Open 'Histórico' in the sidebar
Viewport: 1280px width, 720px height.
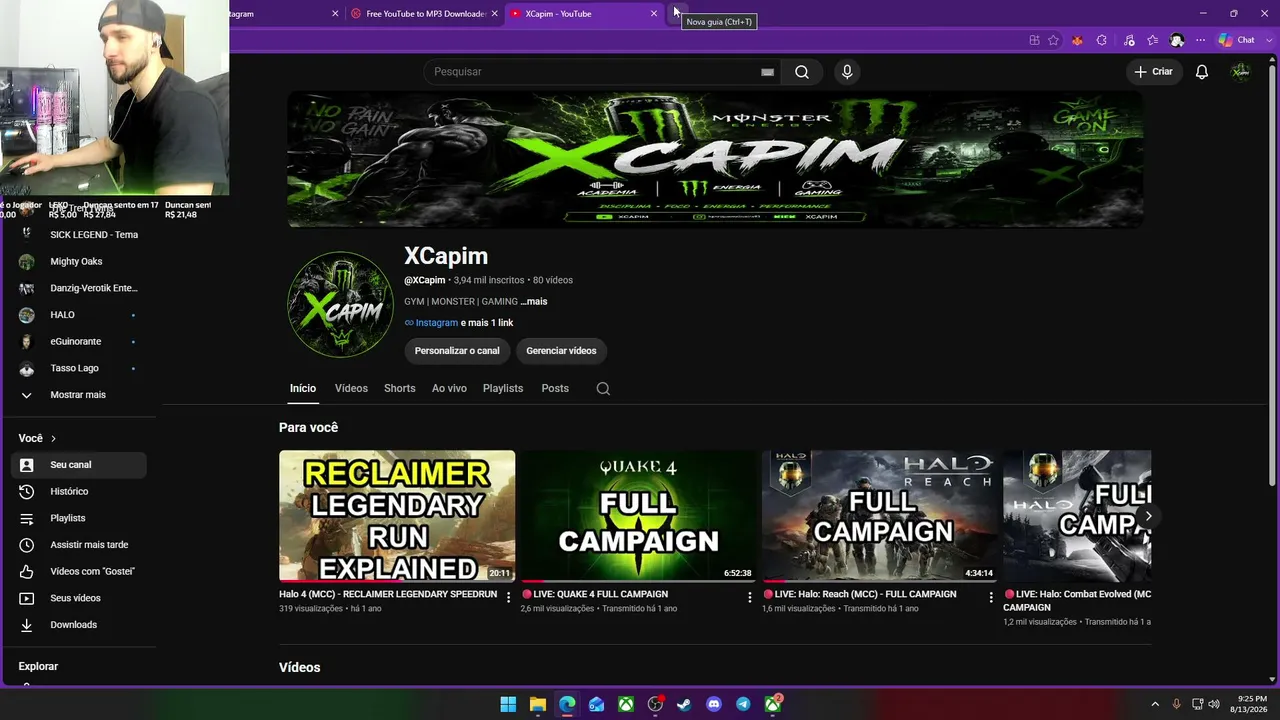79,492
